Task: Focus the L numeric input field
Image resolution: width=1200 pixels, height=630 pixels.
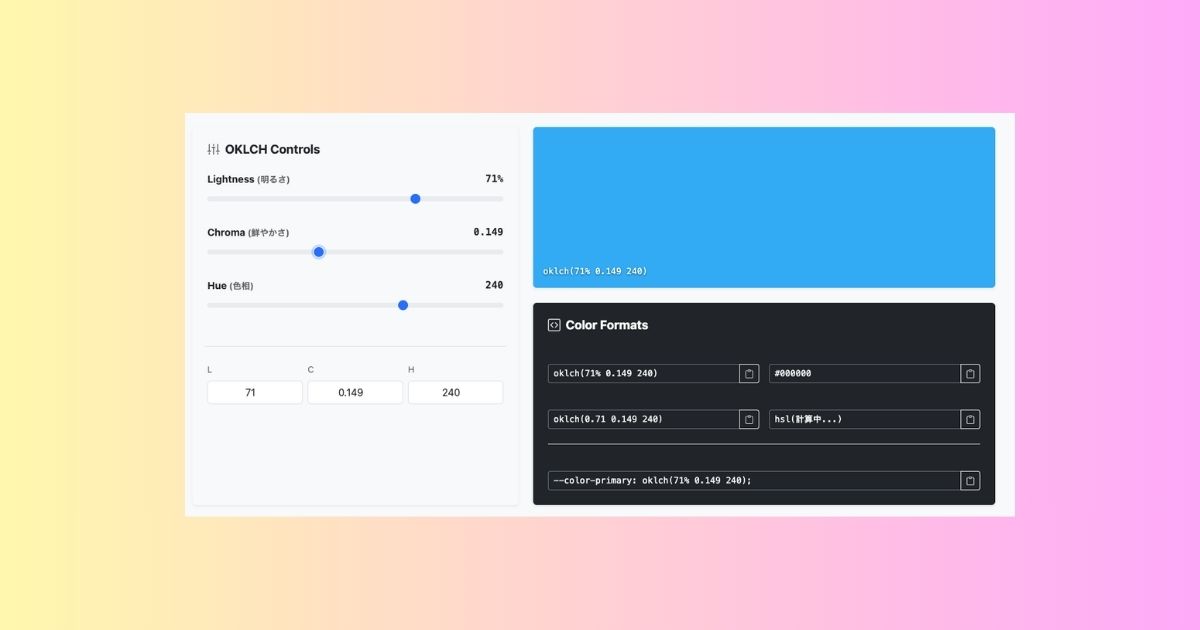Action: pos(254,393)
